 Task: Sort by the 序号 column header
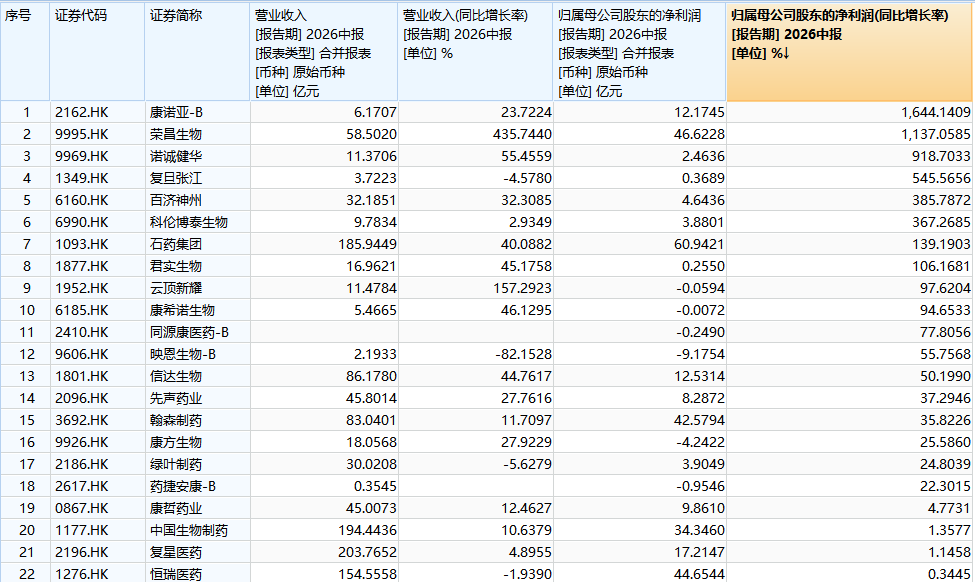[x=25, y=52]
